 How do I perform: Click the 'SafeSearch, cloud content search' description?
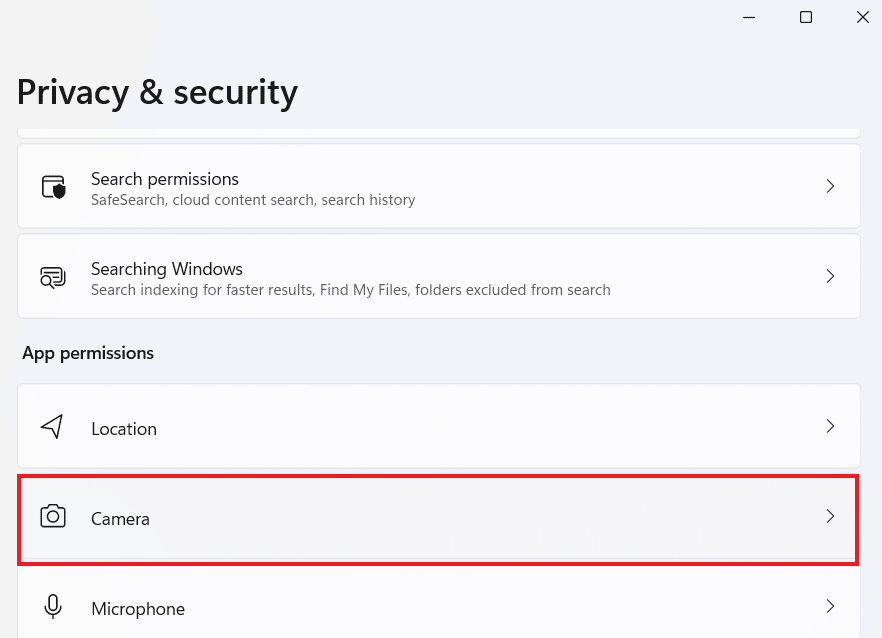pos(253,200)
